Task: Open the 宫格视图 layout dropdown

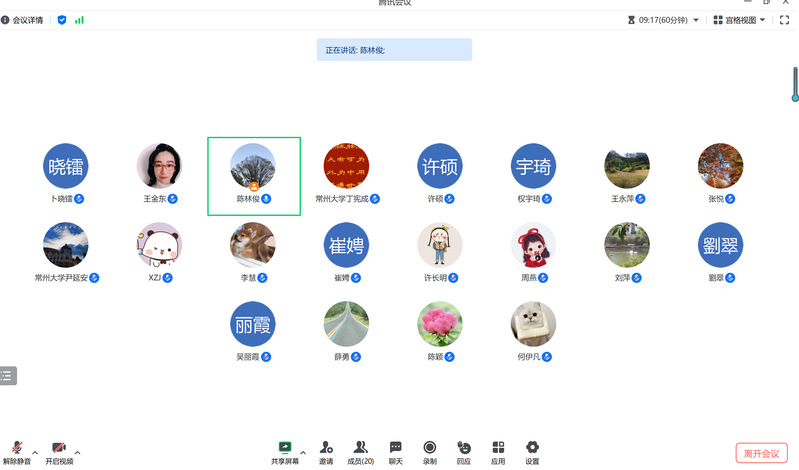Action: pyautogui.click(x=739, y=20)
